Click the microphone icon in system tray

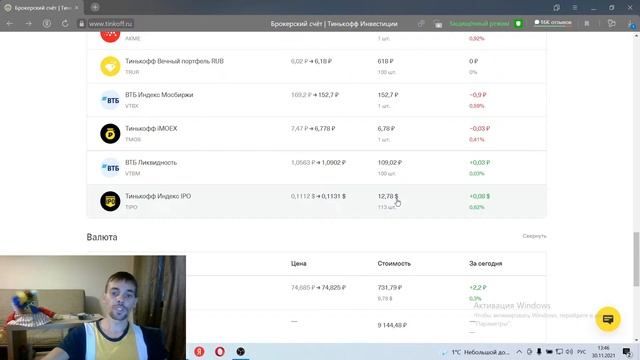[539, 352]
